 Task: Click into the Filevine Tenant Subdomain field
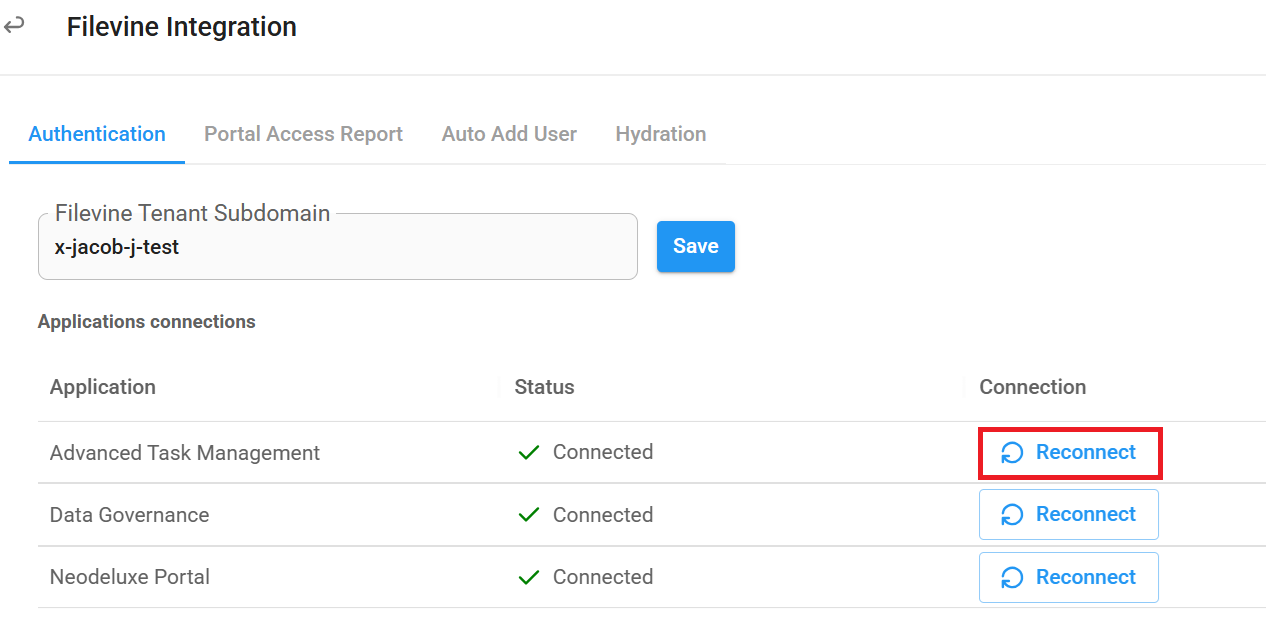coord(338,247)
